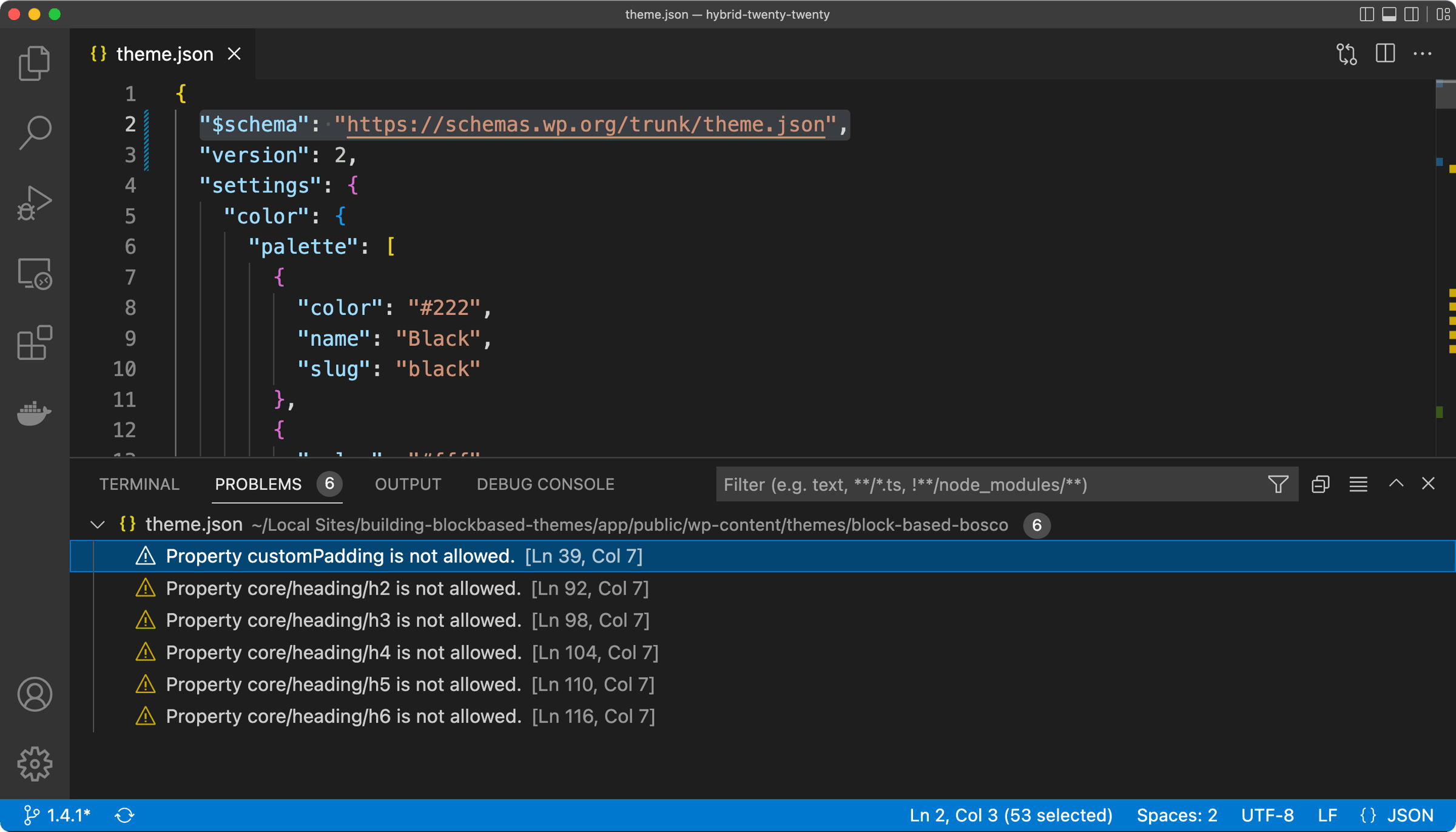Click into the problems Filter input field
The image size is (1456, 832).
pyautogui.click(x=989, y=484)
